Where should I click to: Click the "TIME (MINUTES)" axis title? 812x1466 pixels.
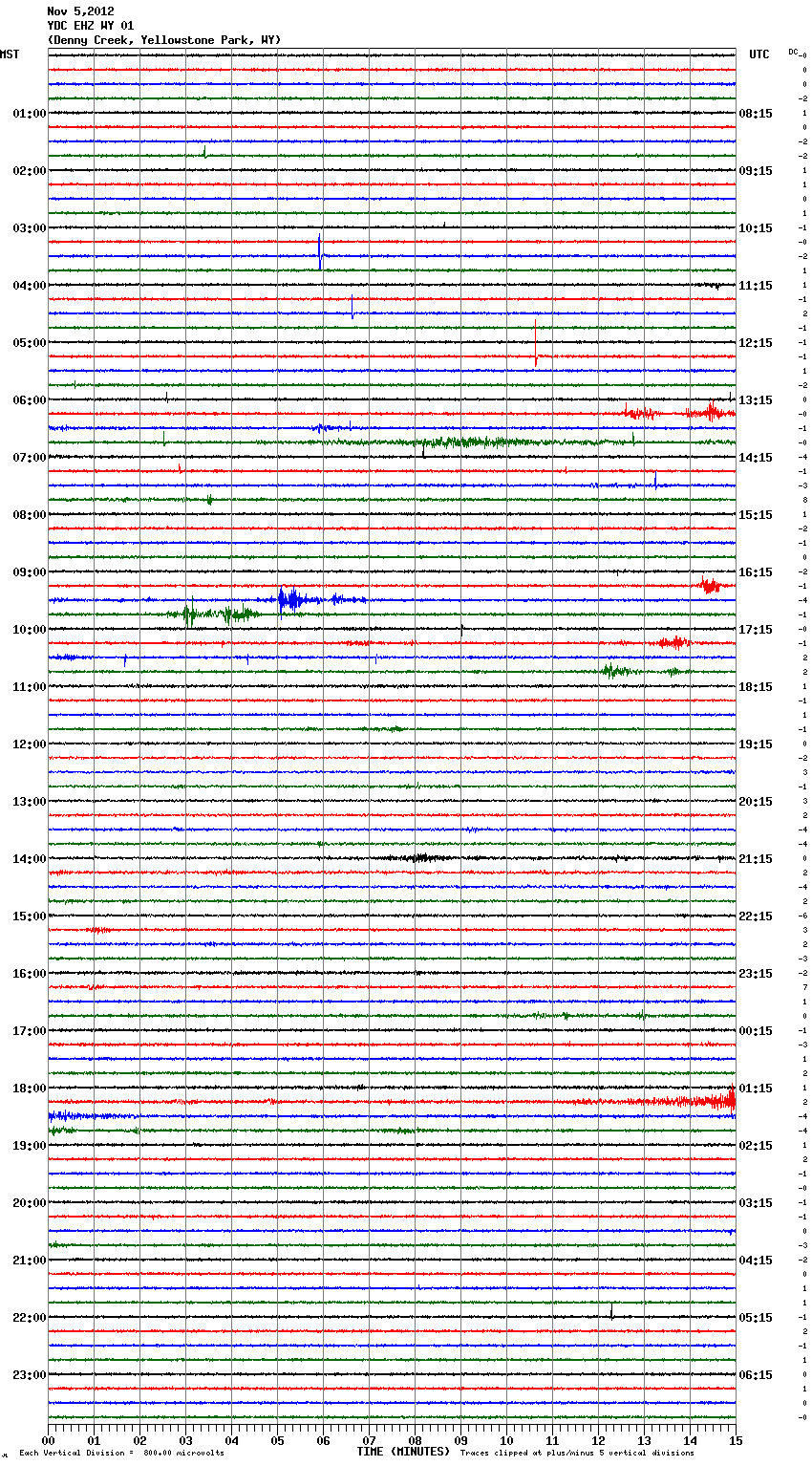[403, 1452]
